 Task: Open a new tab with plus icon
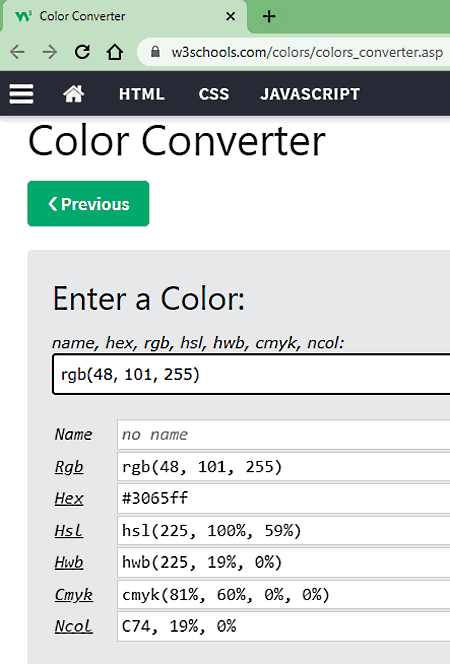(269, 17)
